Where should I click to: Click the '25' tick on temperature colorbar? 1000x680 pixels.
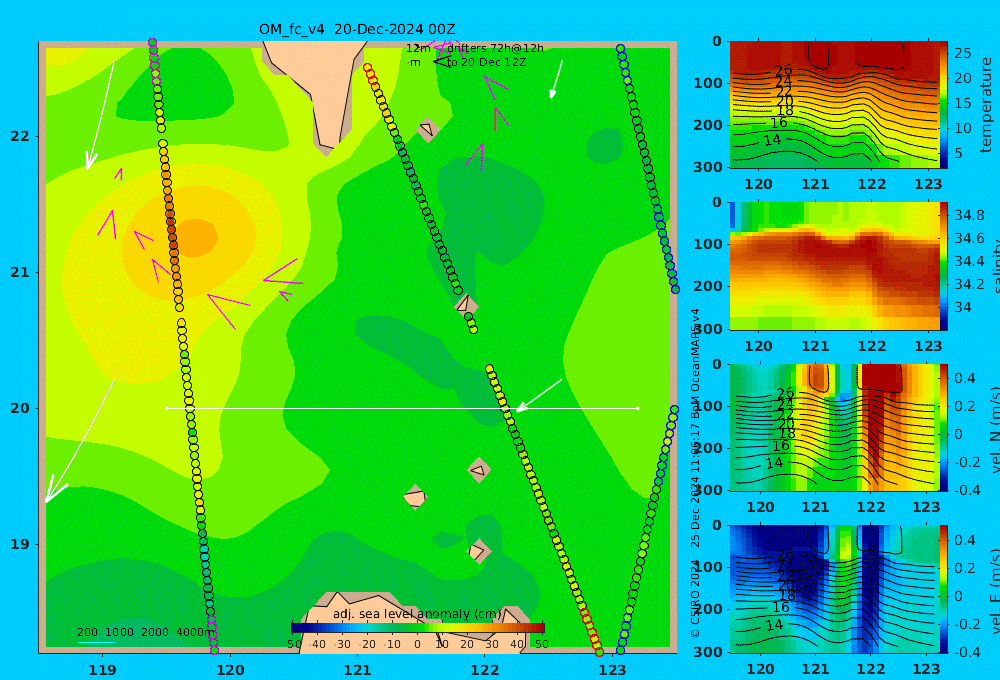(962, 53)
